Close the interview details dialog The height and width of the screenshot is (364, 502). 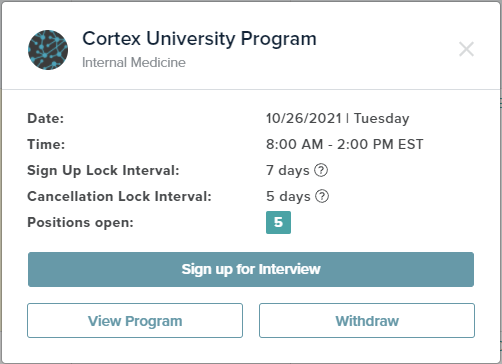point(466,49)
